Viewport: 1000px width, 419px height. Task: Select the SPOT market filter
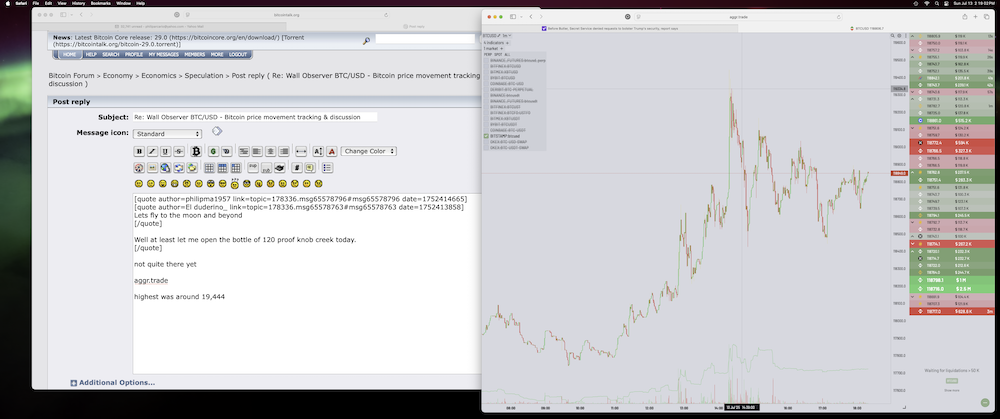click(x=498, y=54)
